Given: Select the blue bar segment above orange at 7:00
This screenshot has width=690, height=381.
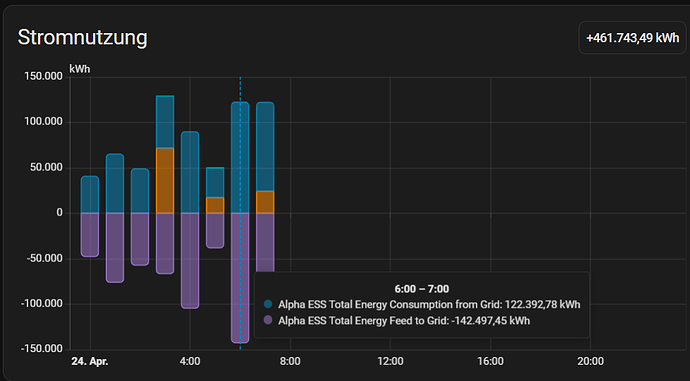Looking at the screenshot, I should pyautogui.click(x=265, y=147).
